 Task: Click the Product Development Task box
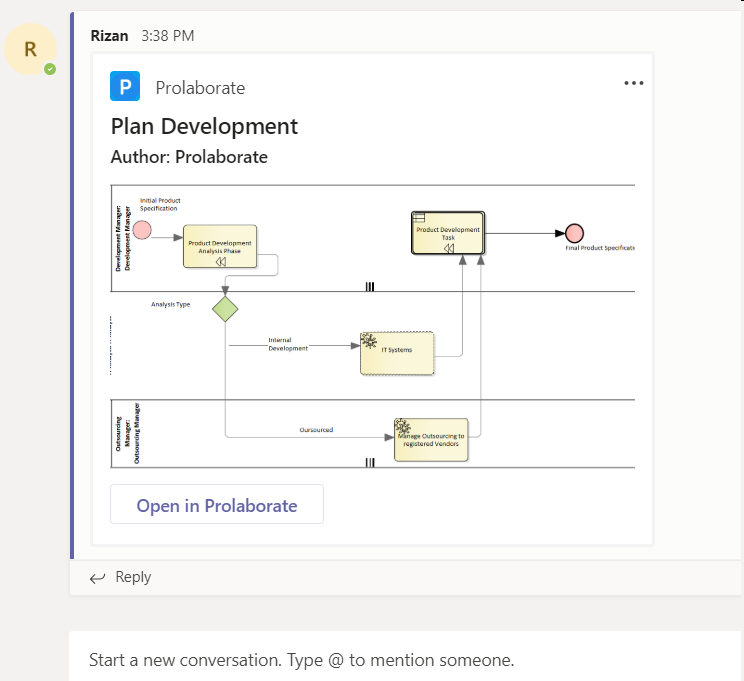447,233
